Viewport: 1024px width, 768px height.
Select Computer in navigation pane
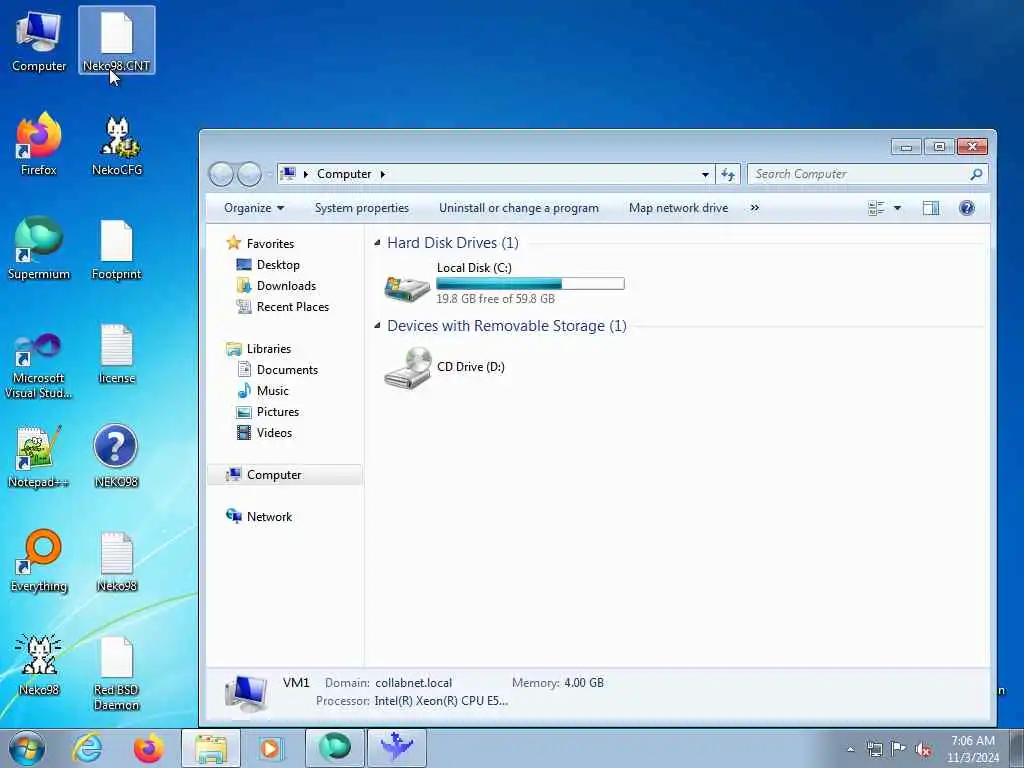(x=285, y=475)
